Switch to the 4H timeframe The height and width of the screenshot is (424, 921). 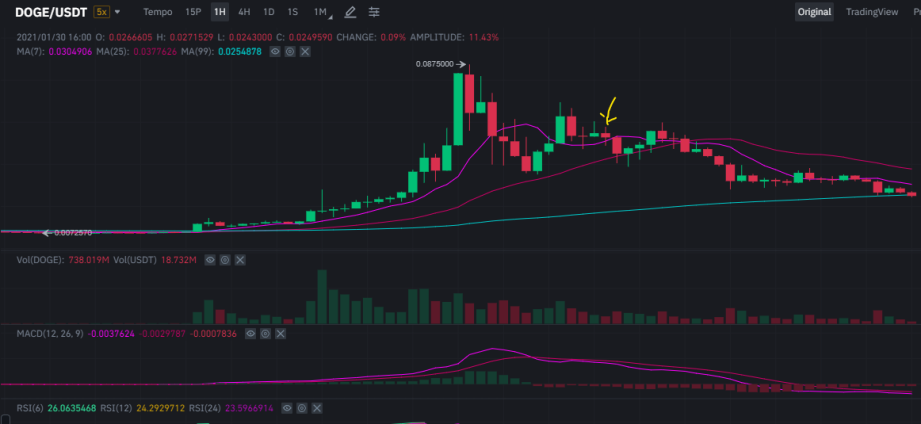coord(244,12)
